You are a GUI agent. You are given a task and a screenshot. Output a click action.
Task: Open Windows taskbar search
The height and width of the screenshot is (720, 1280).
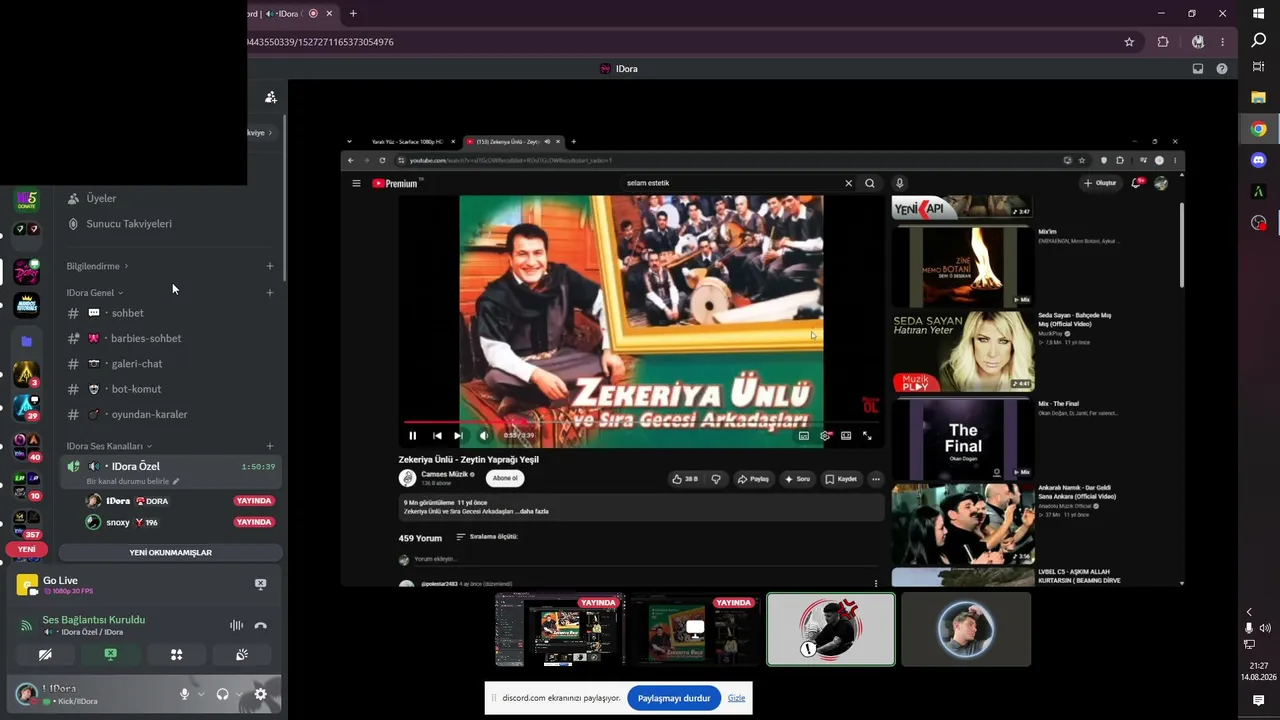pyautogui.click(x=1258, y=40)
